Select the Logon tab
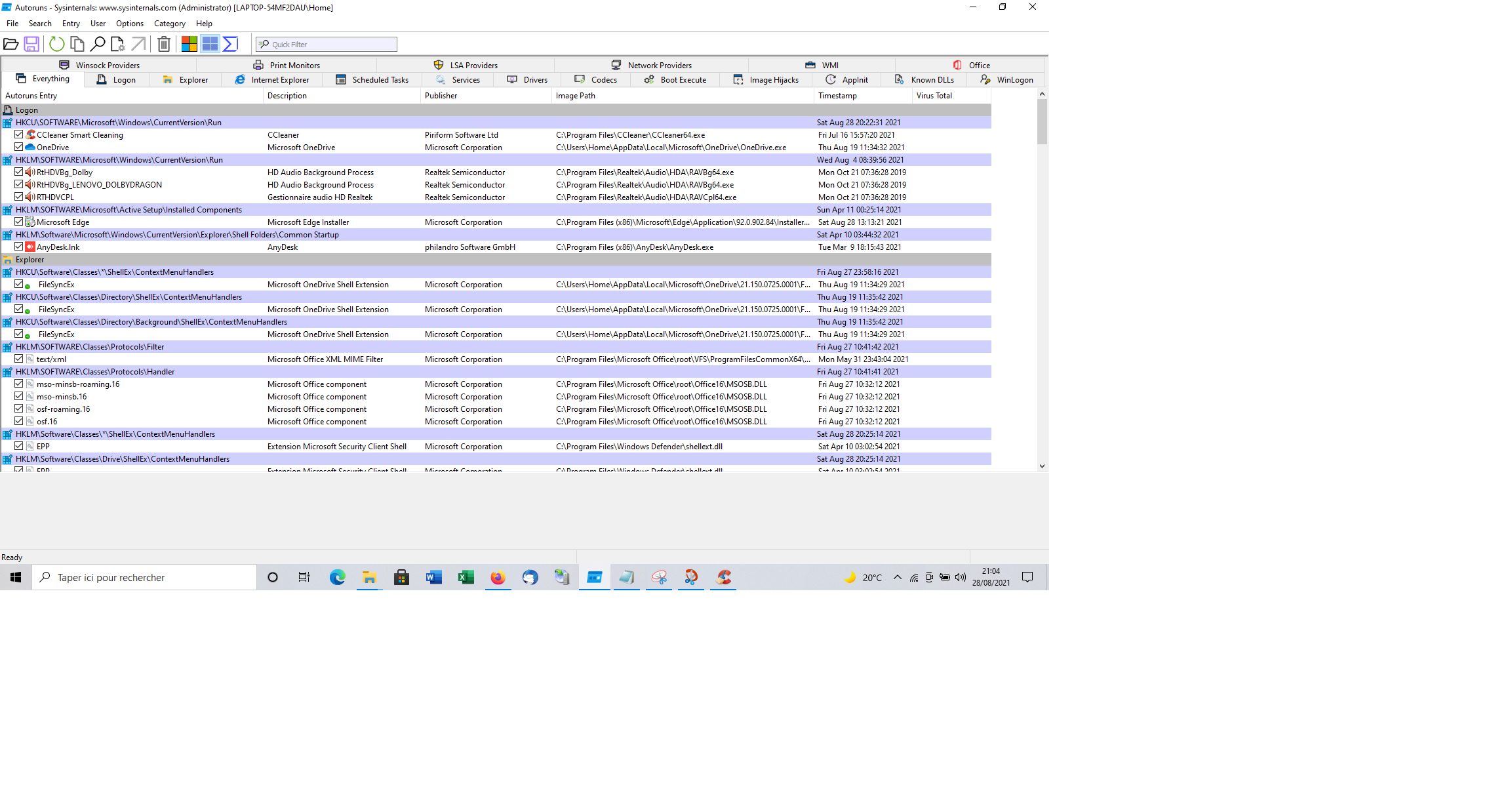1512x808 pixels. pos(116,79)
